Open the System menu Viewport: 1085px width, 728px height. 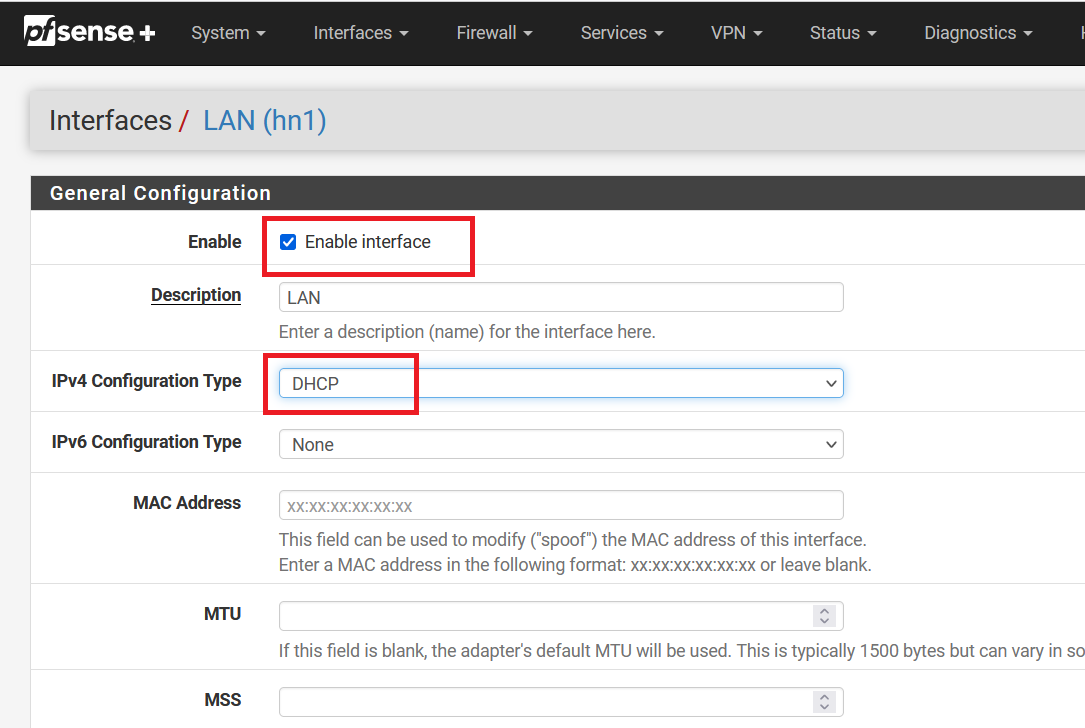click(228, 33)
